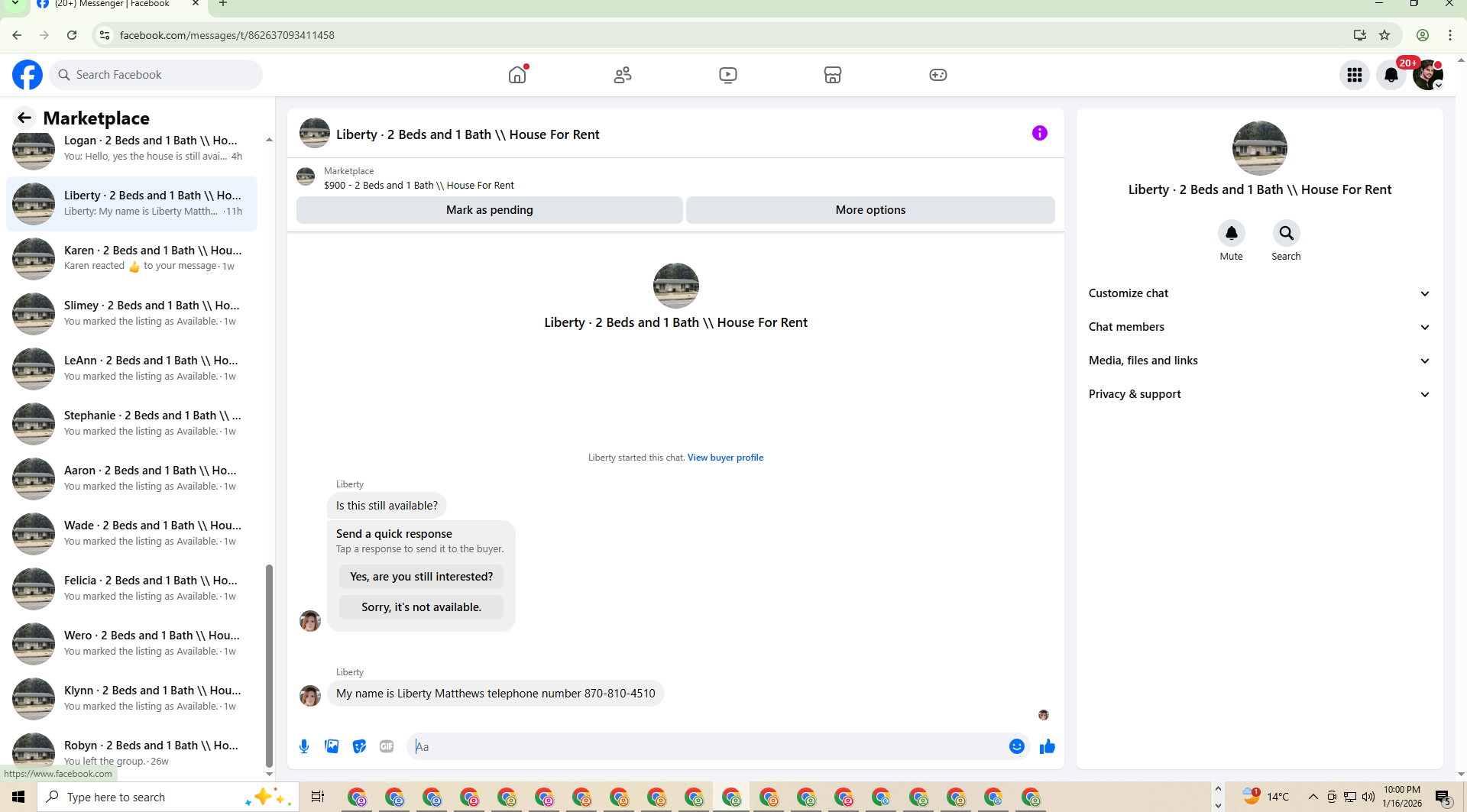Open Chrome tab search dropdown
1467x812 pixels.
[x=15, y=4]
